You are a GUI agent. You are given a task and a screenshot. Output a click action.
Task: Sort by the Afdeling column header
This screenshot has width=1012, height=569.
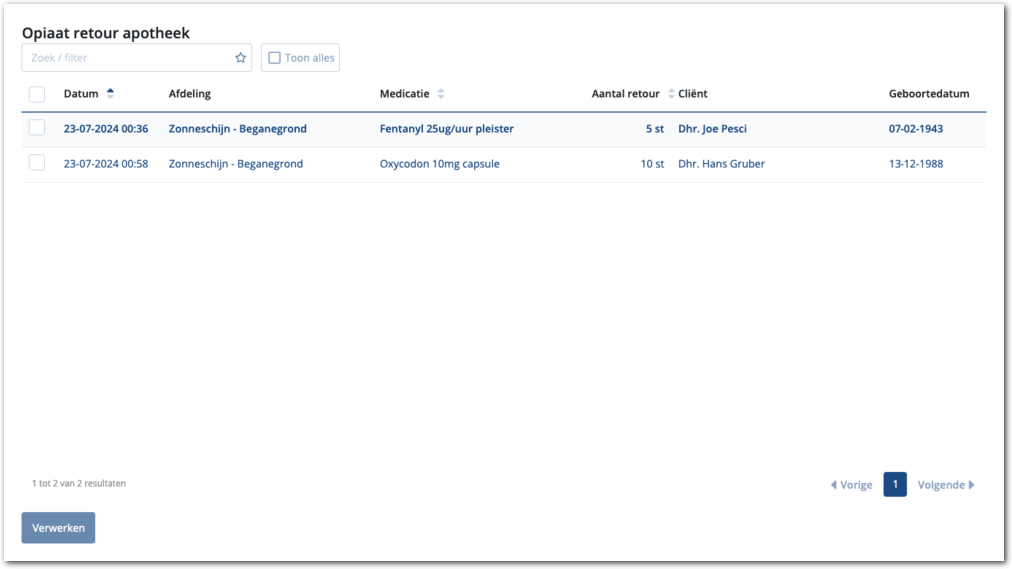190,94
